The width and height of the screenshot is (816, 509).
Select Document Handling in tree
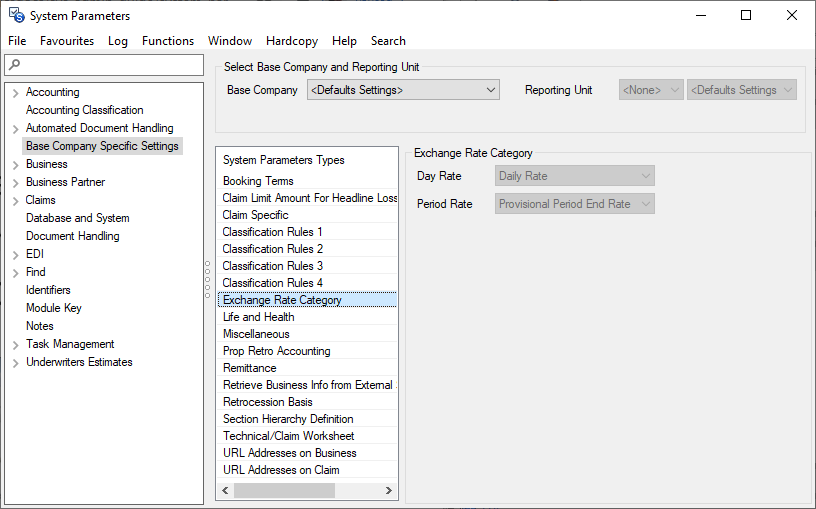72,236
